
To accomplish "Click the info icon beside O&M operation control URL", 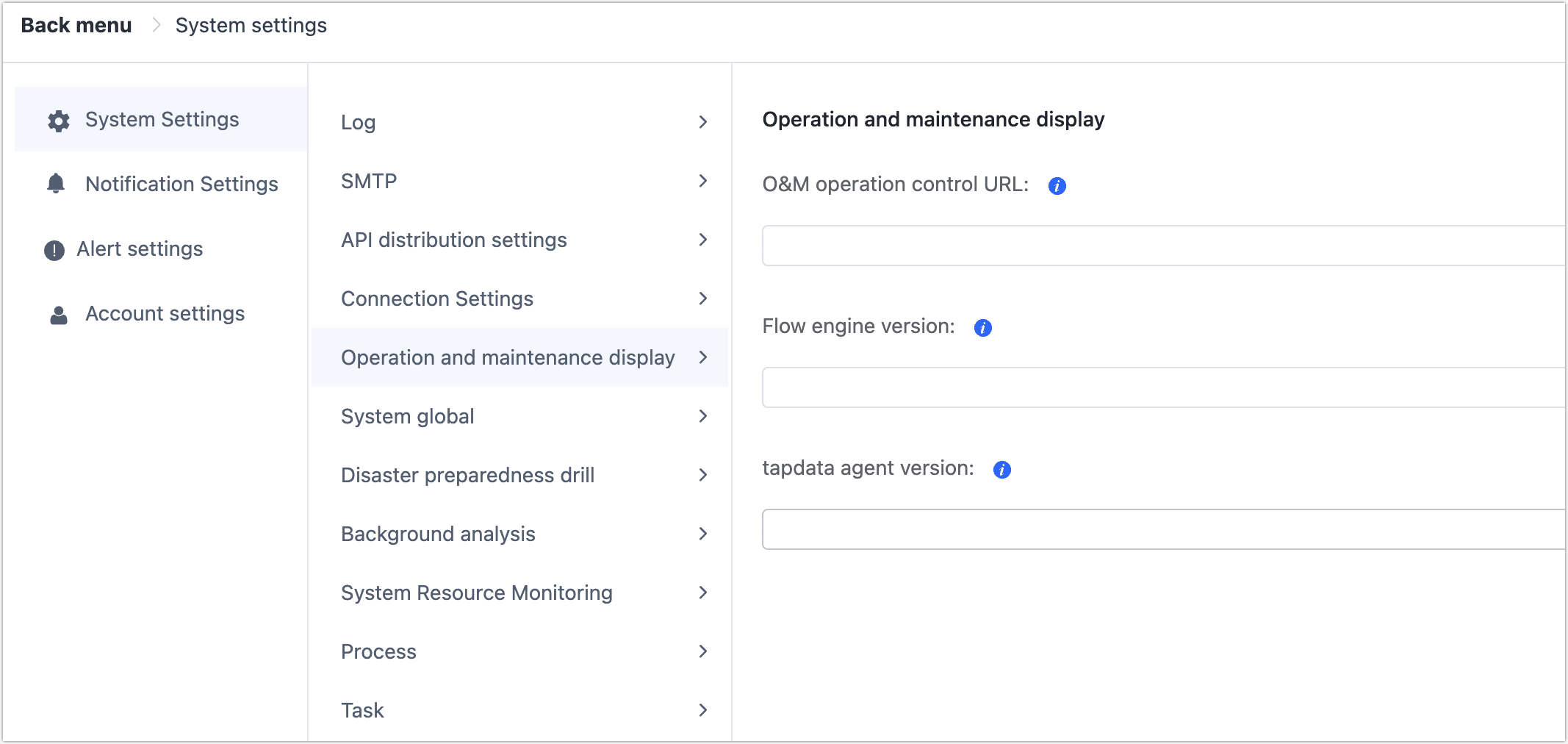I will point(1056,186).
